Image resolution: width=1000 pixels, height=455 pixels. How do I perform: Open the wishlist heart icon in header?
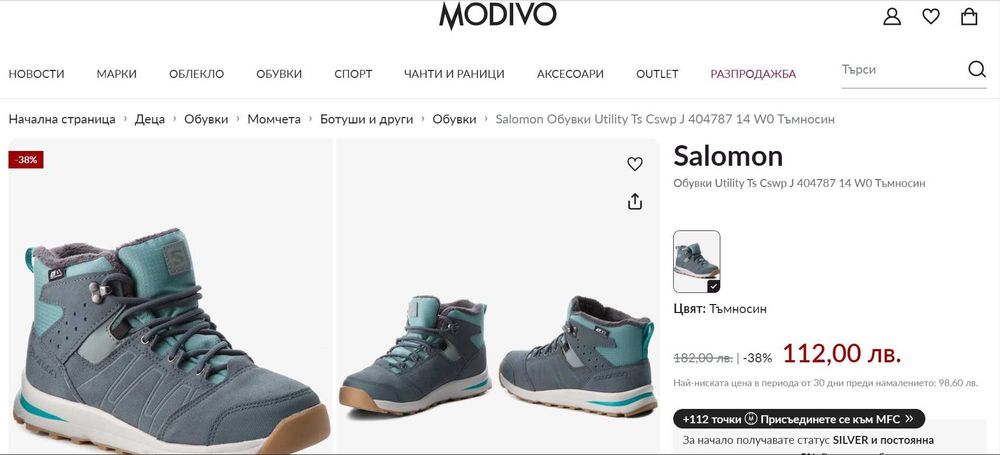pyautogui.click(x=931, y=17)
